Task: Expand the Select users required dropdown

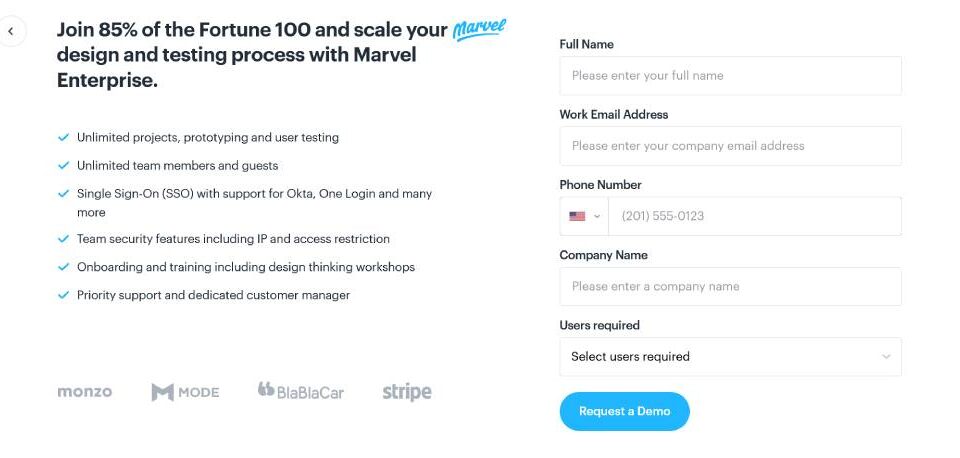Action: (x=730, y=357)
